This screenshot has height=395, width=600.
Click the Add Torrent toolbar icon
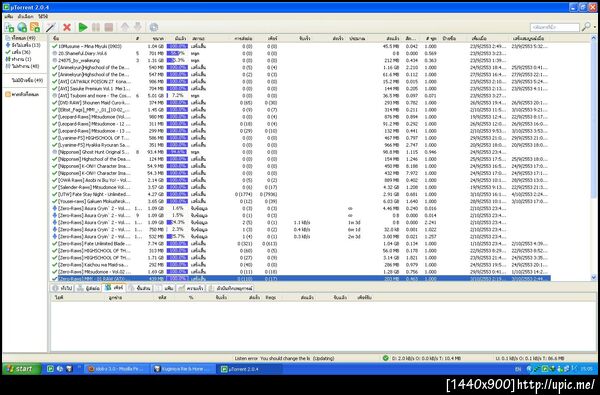point(9,27)
